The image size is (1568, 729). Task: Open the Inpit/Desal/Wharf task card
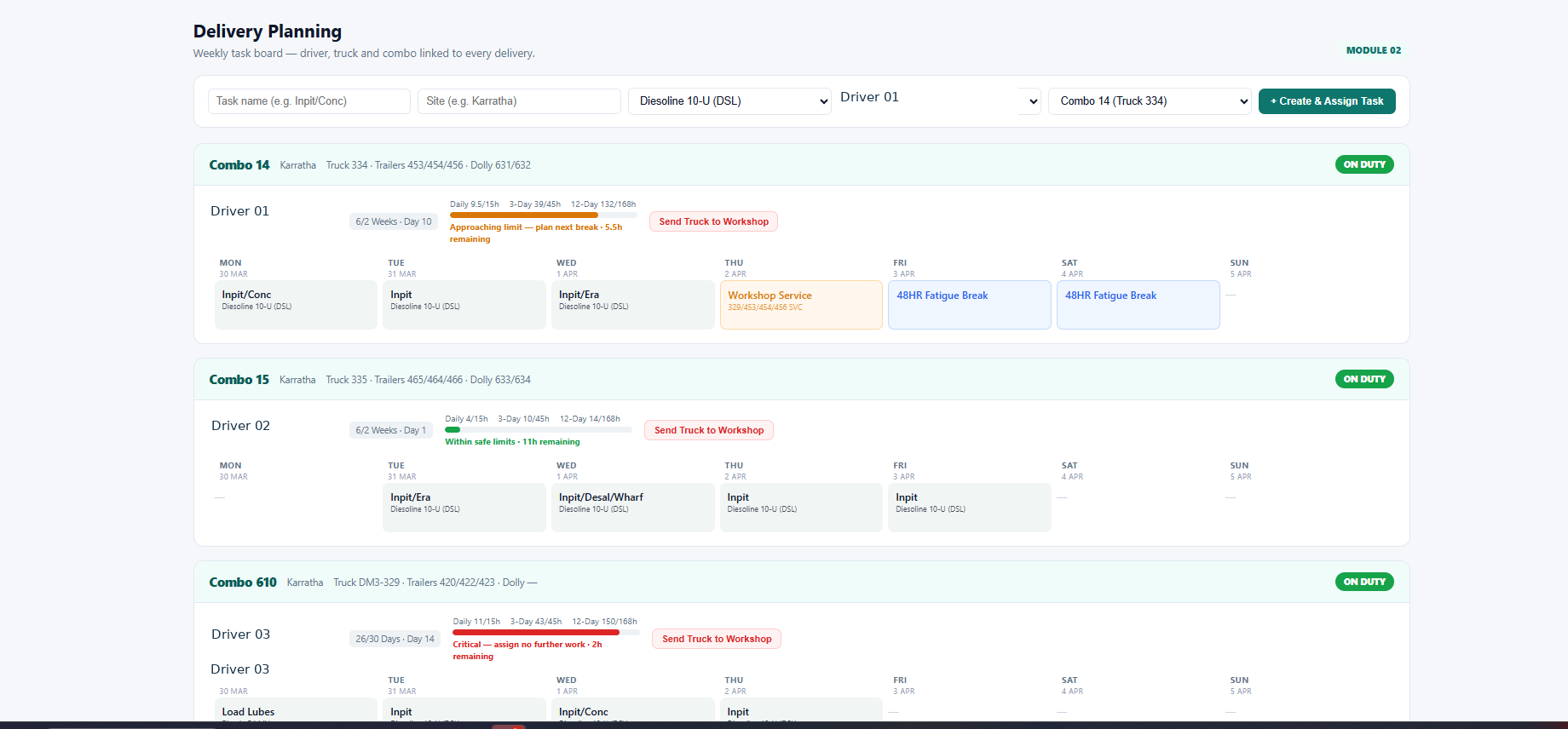click(x=633, y=508)
